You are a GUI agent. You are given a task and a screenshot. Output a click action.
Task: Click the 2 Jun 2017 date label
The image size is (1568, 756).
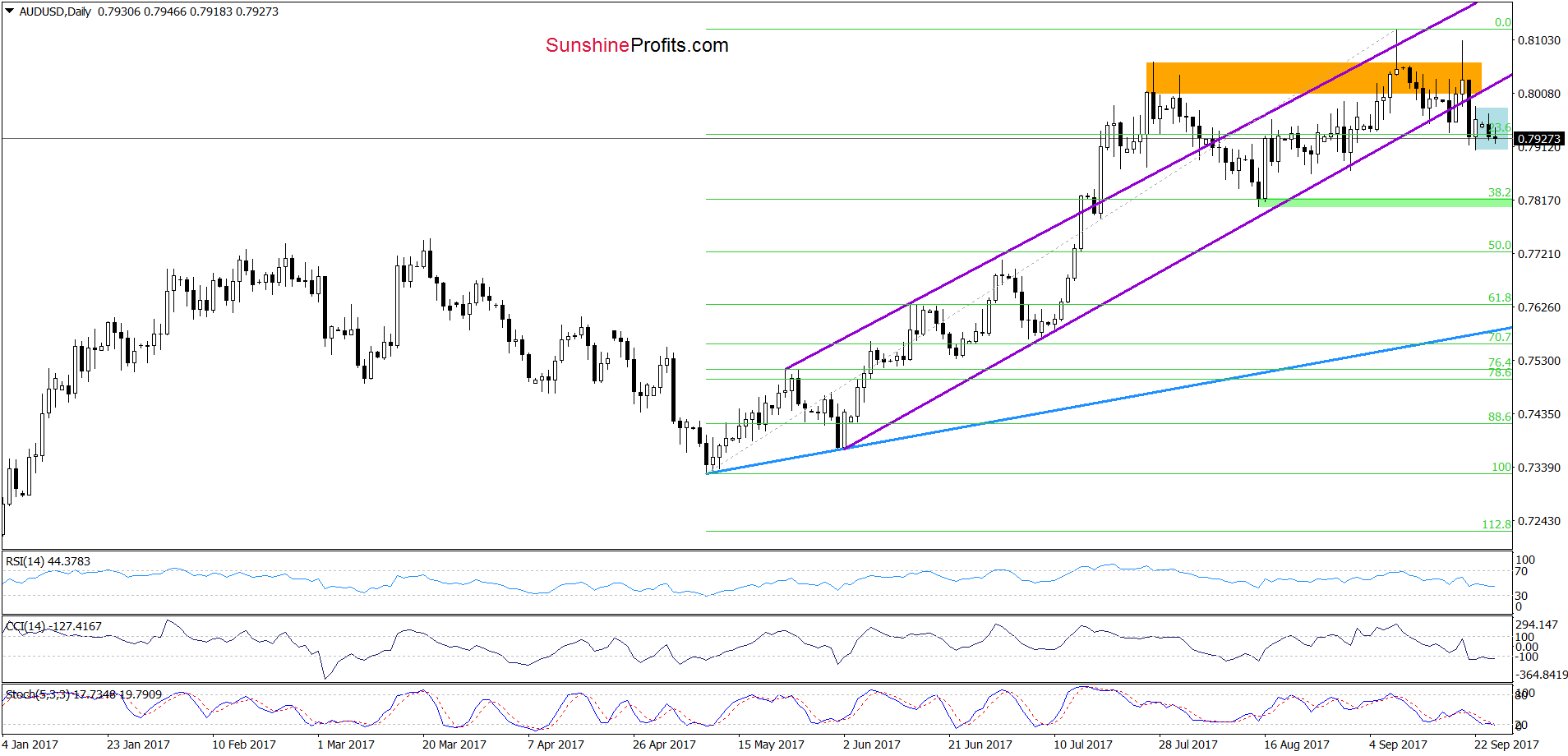[x=872, y=744]
